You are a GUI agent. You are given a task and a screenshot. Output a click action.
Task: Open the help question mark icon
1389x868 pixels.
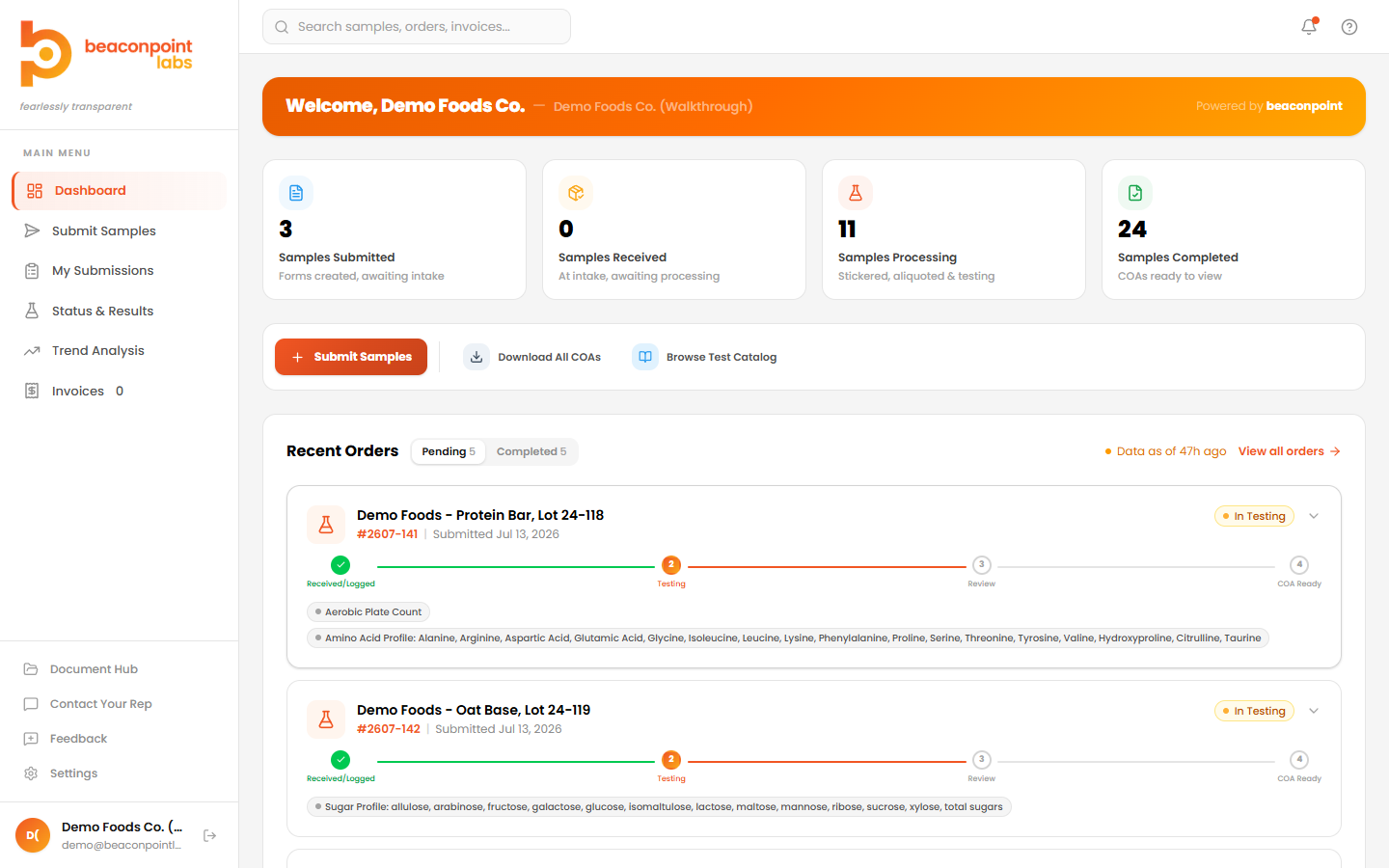pyautogui.click(x=1349, y=27)
